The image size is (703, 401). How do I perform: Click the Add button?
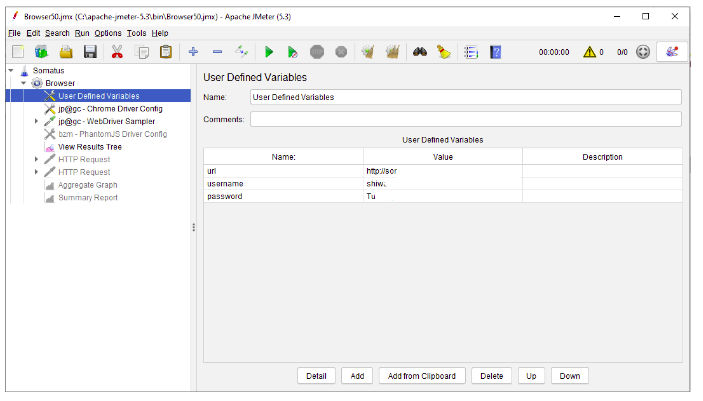pyautogui.click(x=357, y=376)
